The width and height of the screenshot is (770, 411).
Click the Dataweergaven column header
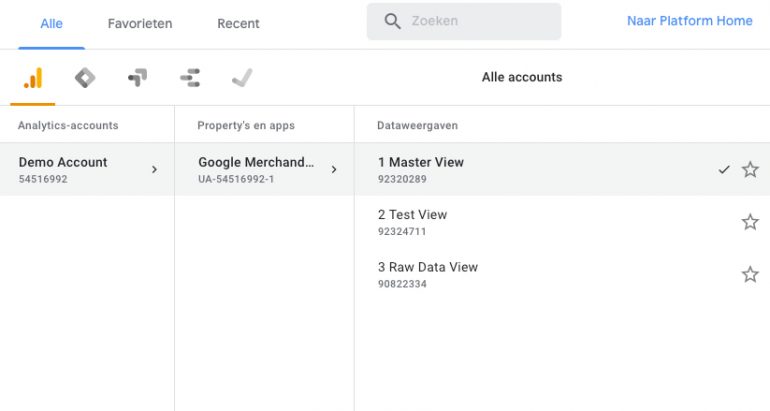point(417,125)
